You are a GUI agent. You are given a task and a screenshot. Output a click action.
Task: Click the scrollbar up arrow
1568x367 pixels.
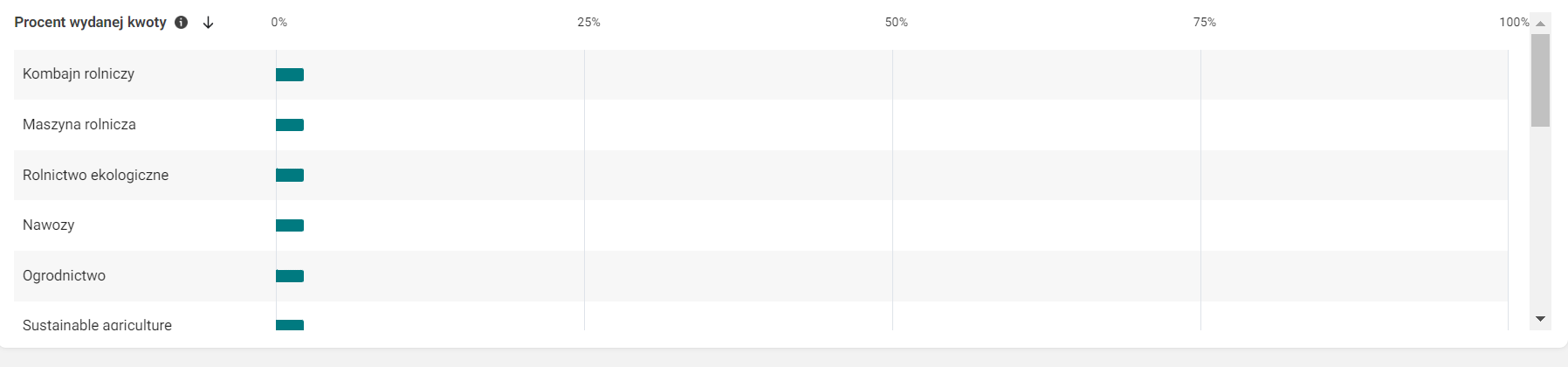click(1540, 24)
